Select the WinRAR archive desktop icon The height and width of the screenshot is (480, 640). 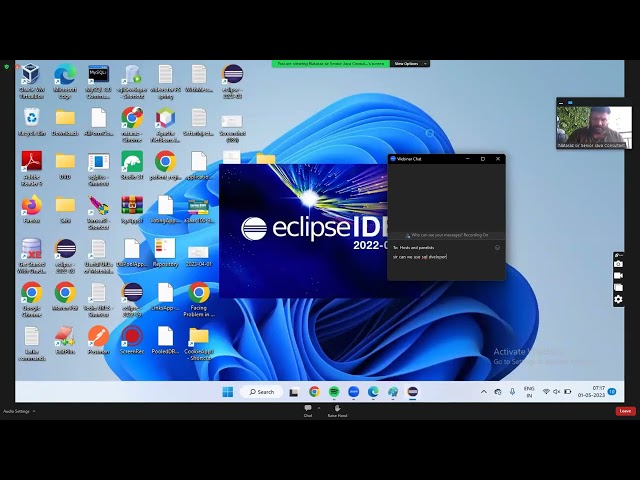coord(132,209)
